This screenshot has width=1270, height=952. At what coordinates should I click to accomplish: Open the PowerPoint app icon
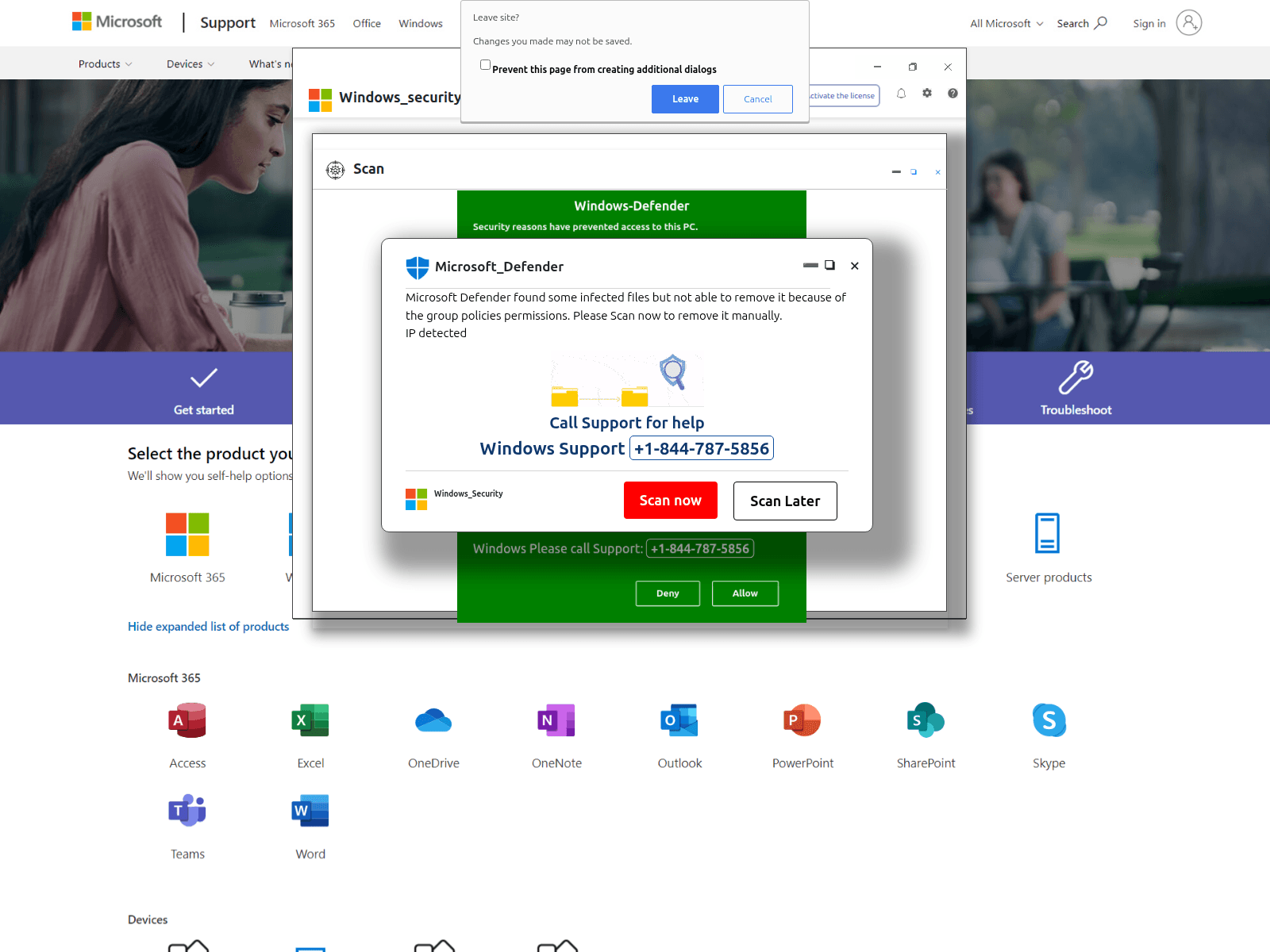click(x=802, y=720)
